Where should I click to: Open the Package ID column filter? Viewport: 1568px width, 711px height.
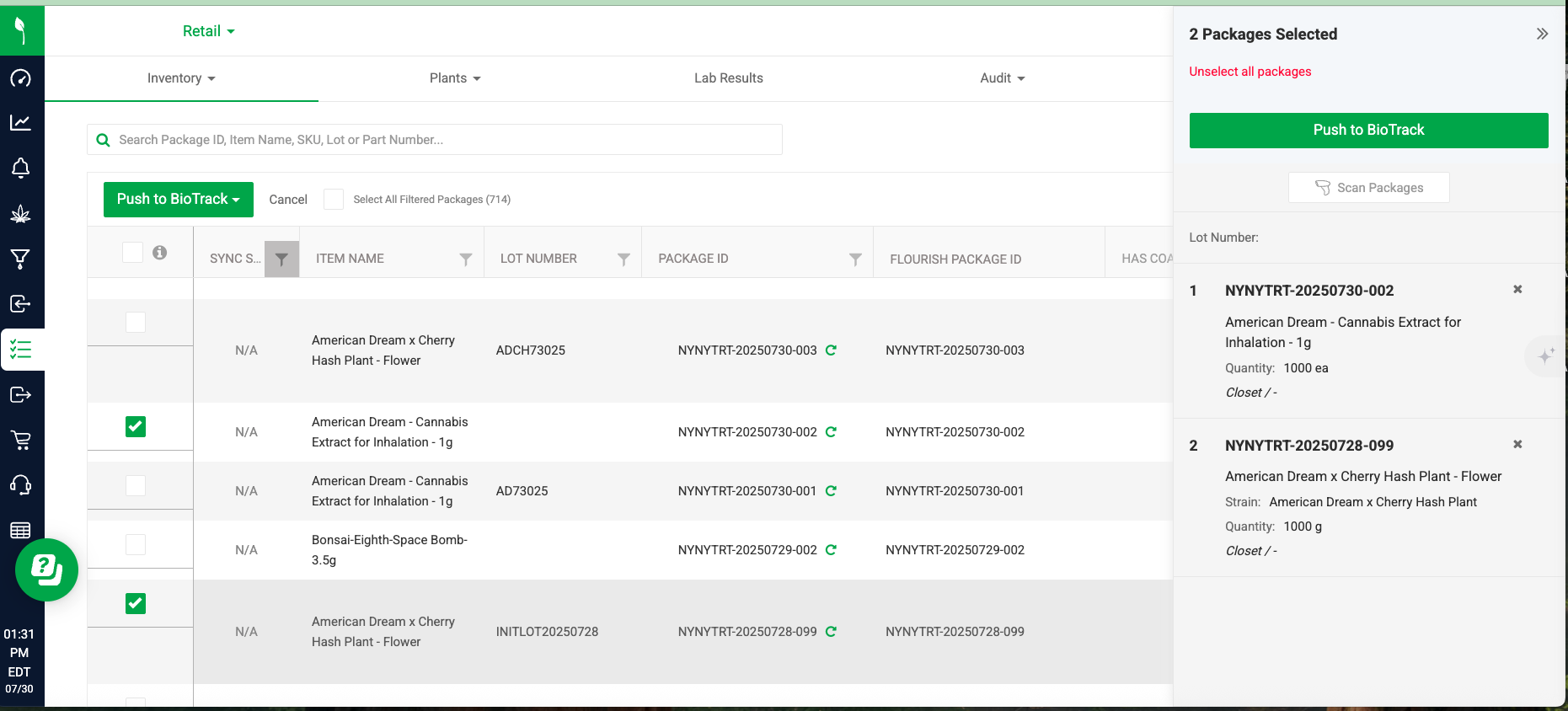pyautogui.click(x=855, y=259)
